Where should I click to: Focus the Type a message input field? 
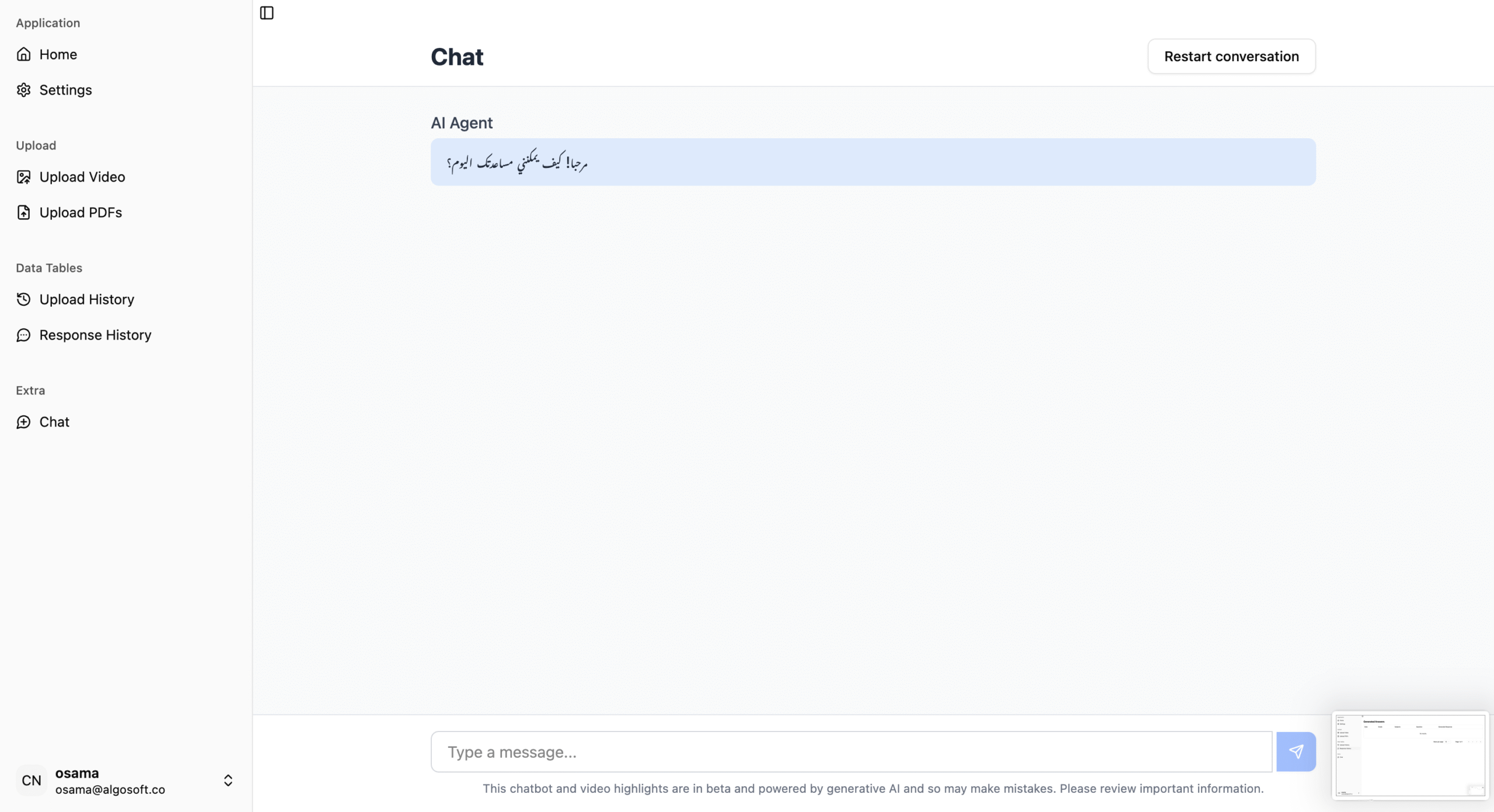851,752
